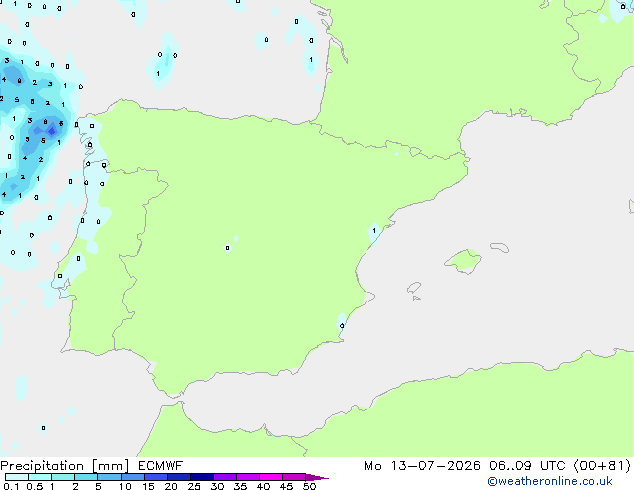This screenshot has width=634, height=490.
Task: Select the 0.1–0.5 mm legend color swatch
Action: click(x=17, y=477)
